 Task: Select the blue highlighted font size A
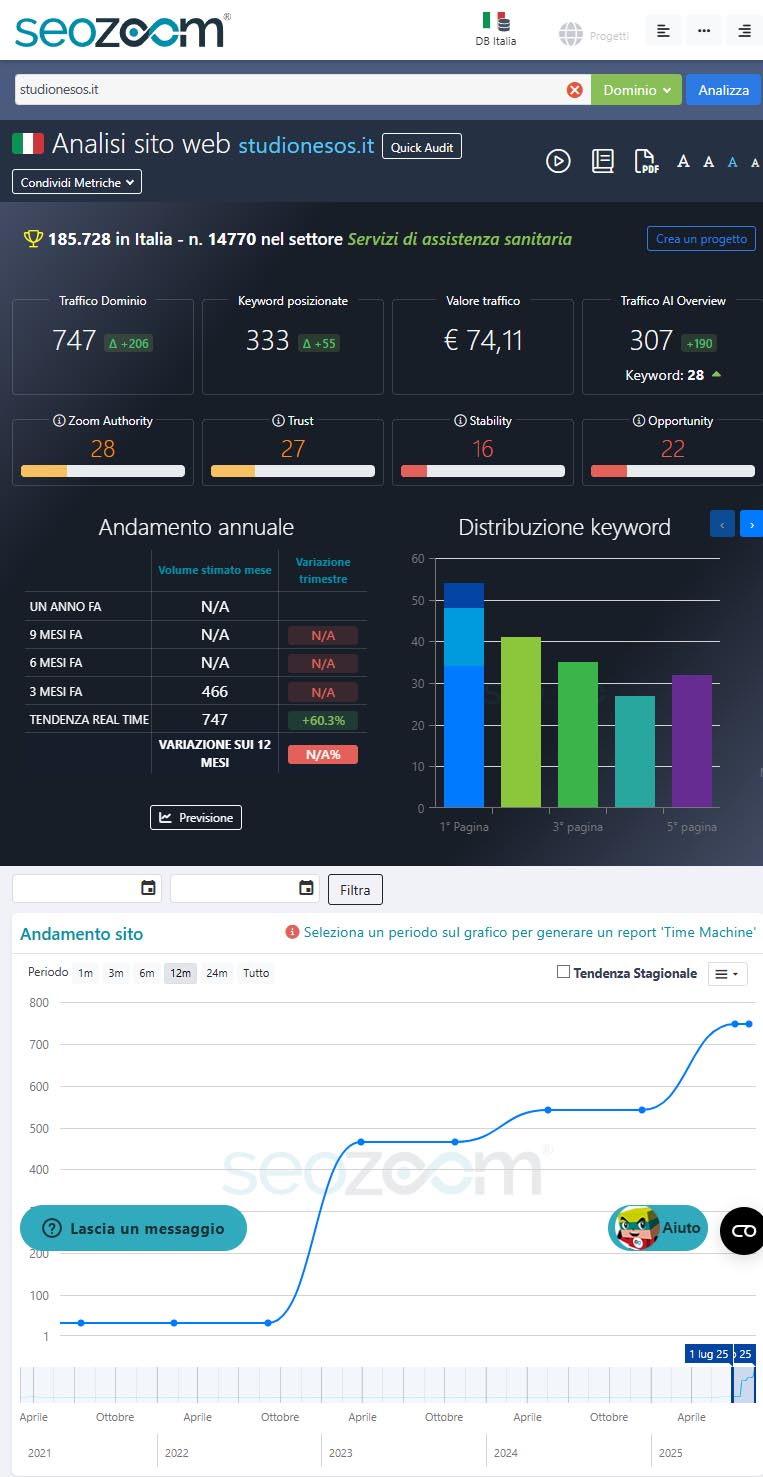[x=733, y=162]
